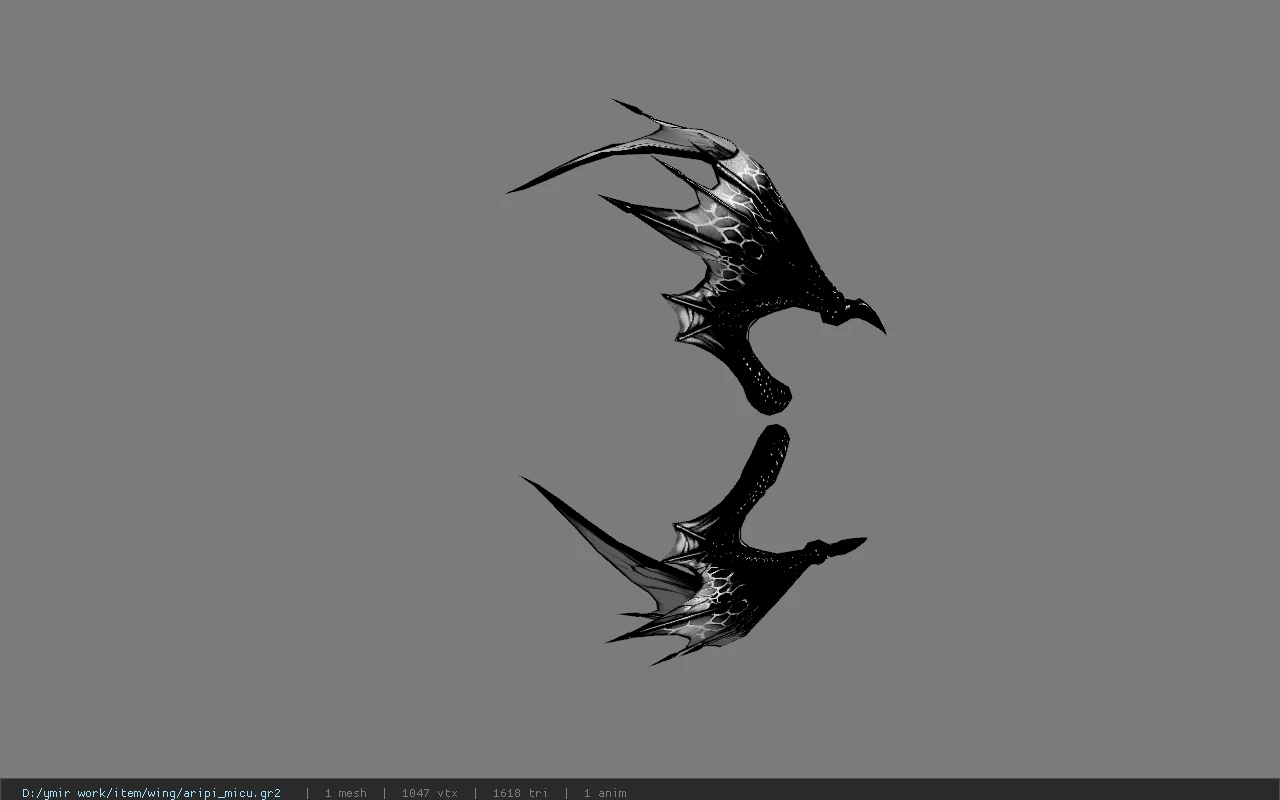This screenshot has width=1280, height=800.
Task: Click the '1 mesh' status entry
Action: (345, 793)
